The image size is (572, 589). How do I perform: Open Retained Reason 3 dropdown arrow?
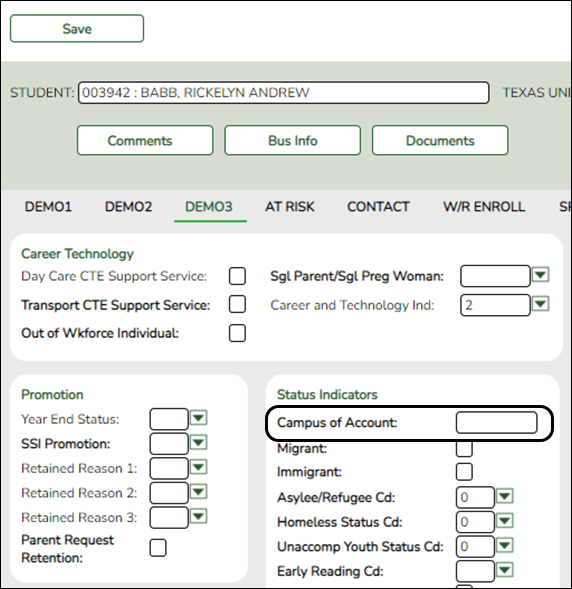(199, 517)
